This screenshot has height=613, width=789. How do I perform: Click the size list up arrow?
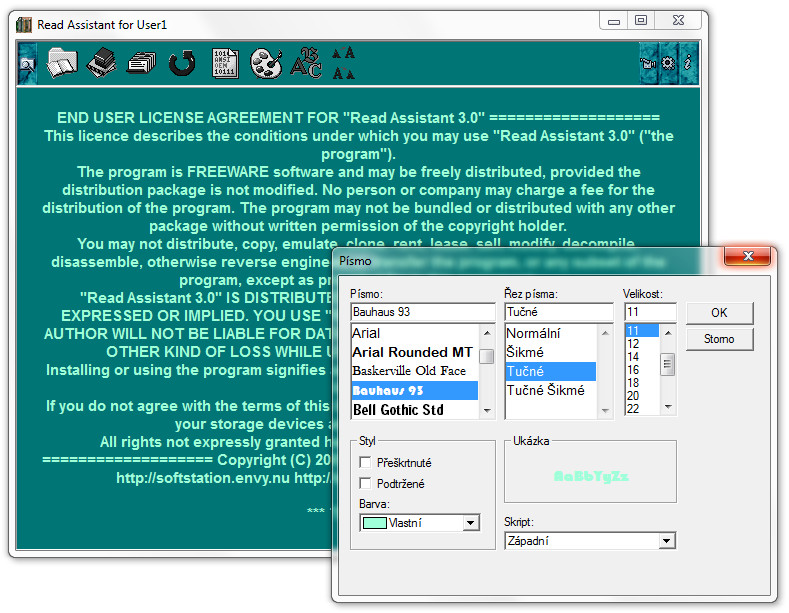[668, 333]
